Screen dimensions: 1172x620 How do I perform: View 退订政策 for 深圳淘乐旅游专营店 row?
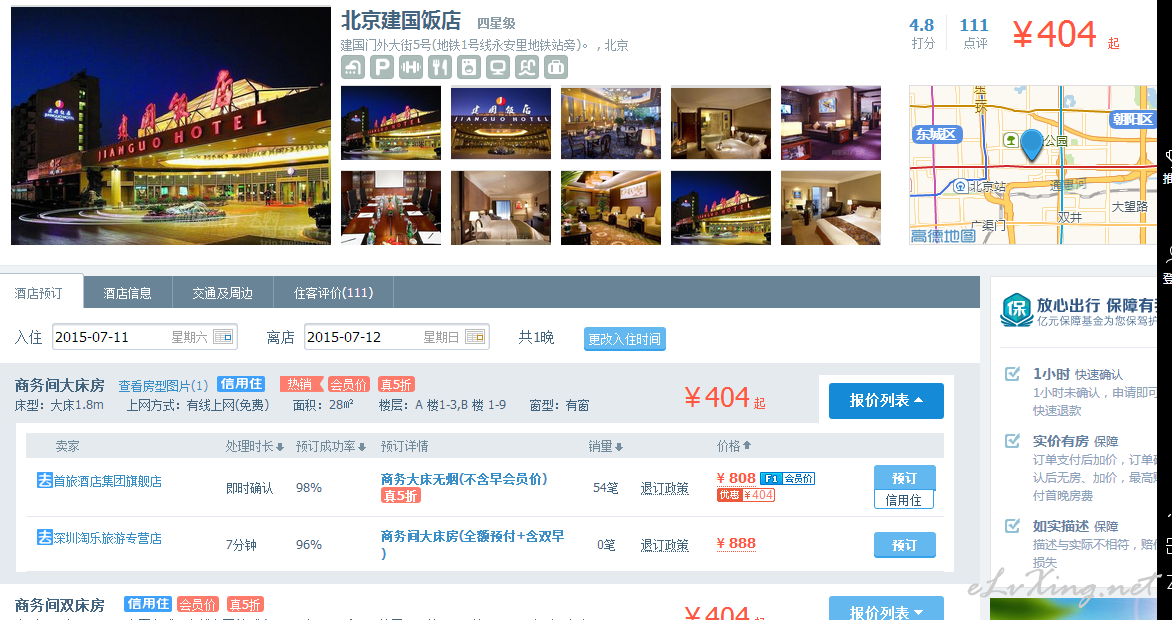pyautogui.click(x=664, y=544)
